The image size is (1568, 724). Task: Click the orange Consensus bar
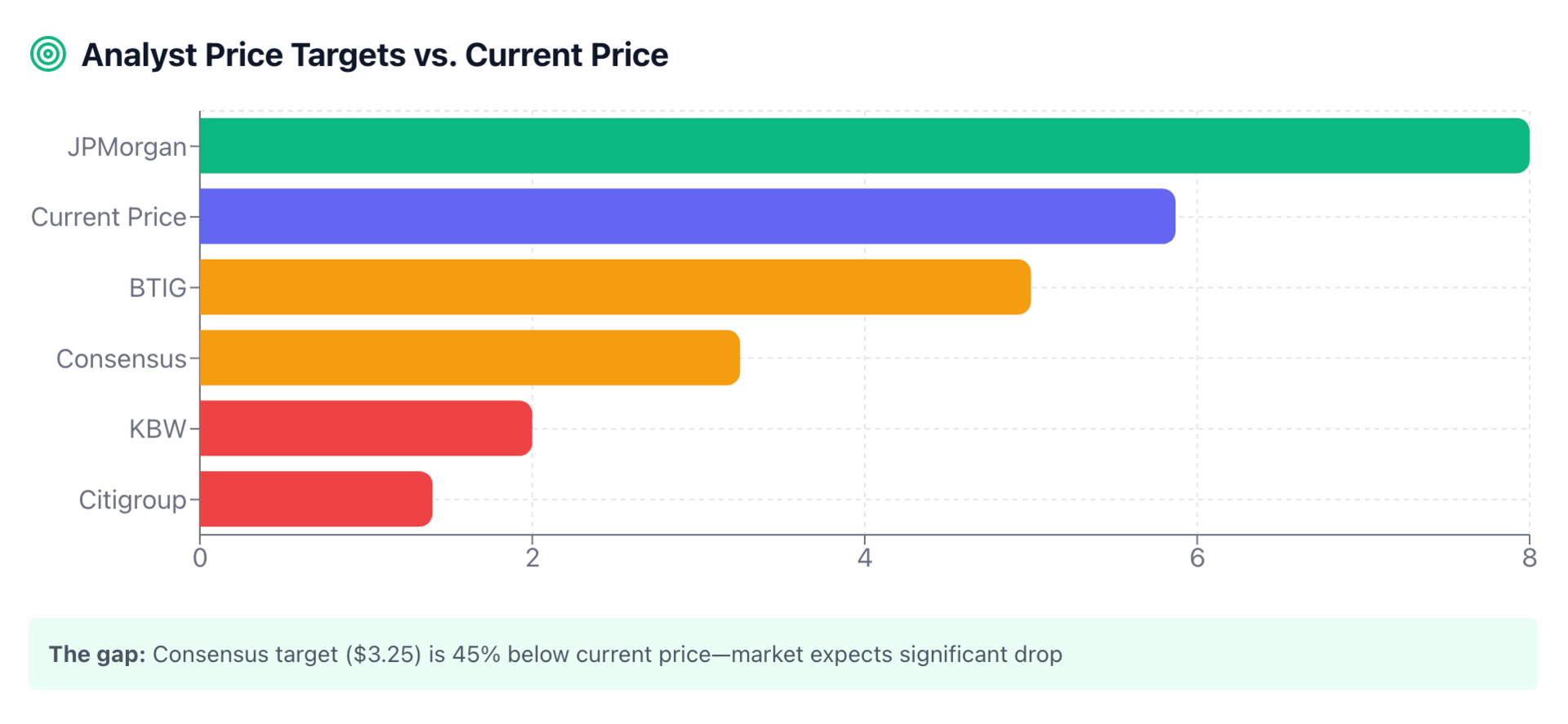(470, 358)
